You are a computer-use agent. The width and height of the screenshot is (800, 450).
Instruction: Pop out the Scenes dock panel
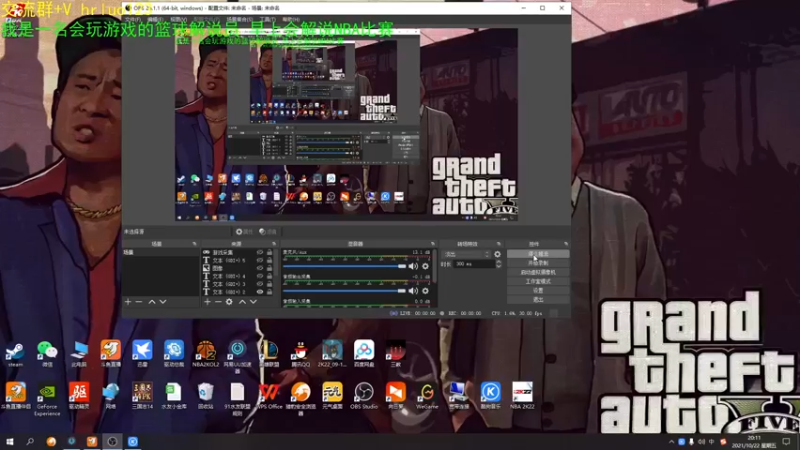tap(194, 244)
